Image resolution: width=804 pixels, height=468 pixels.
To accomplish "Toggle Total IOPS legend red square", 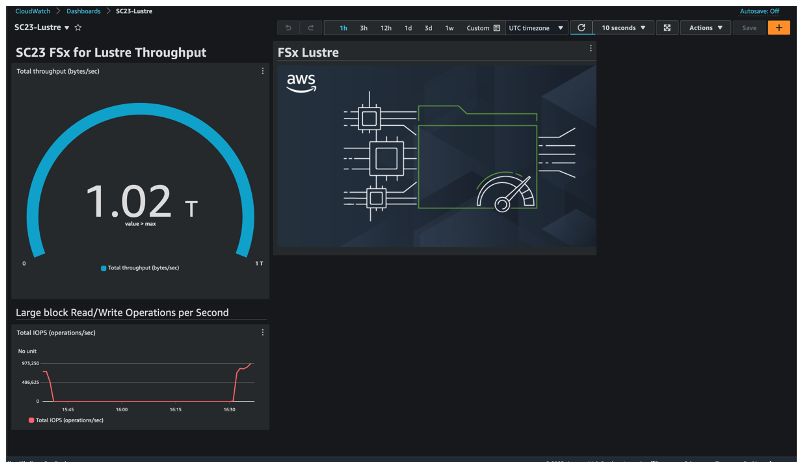I will click(x=31, y=420).
